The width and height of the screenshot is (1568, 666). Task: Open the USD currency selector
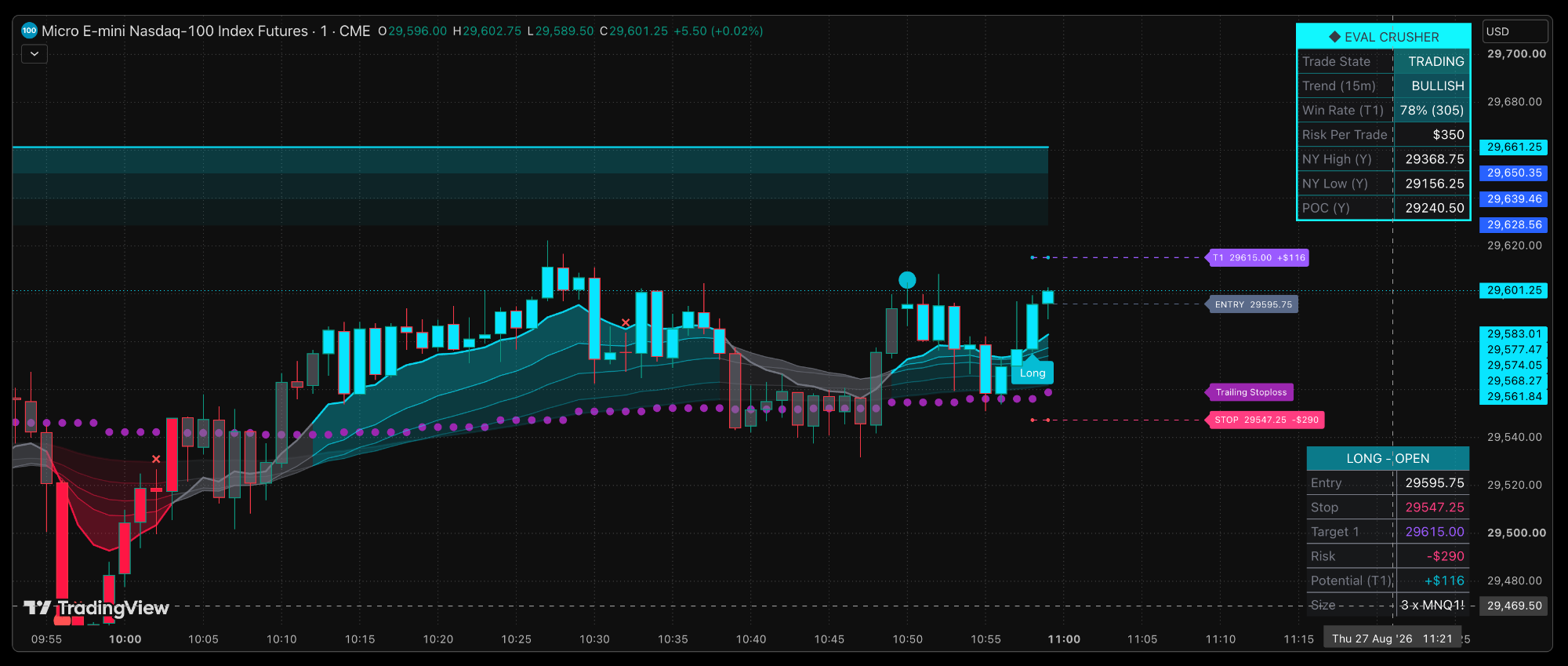tap(1515, 31)
